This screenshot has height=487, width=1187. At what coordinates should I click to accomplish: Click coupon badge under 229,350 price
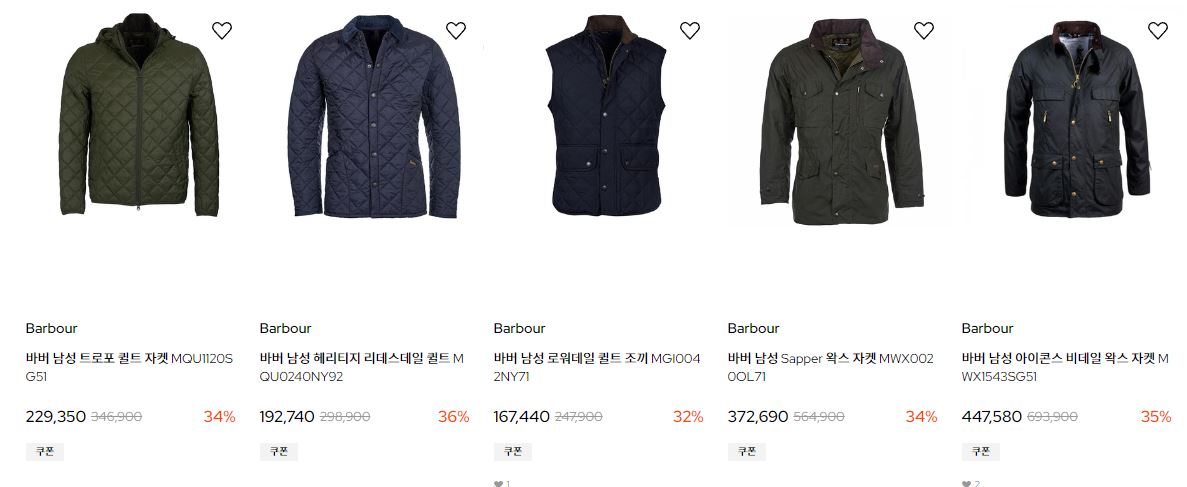pos(45,451)
